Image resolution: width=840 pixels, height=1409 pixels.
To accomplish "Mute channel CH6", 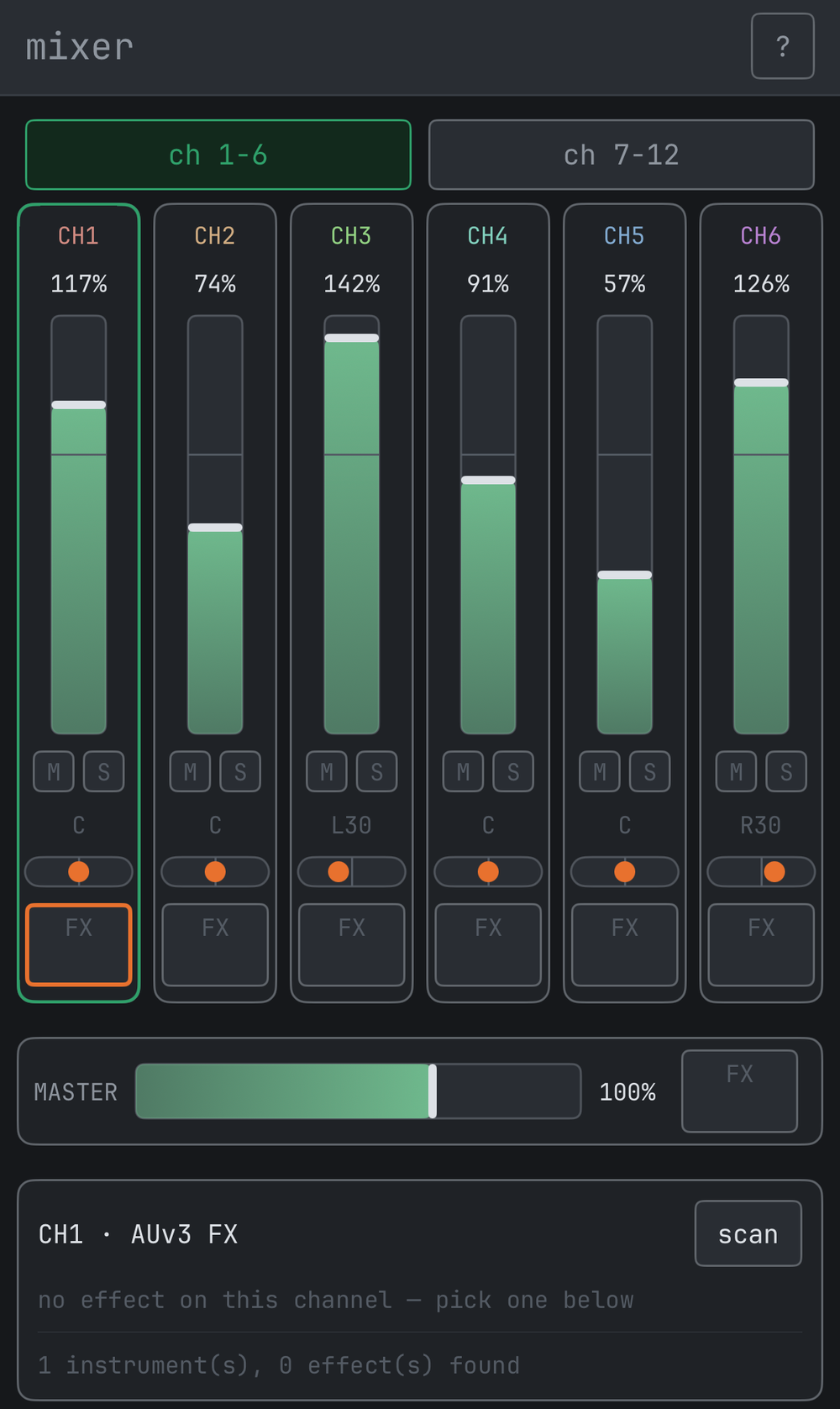I will (736, 771).
